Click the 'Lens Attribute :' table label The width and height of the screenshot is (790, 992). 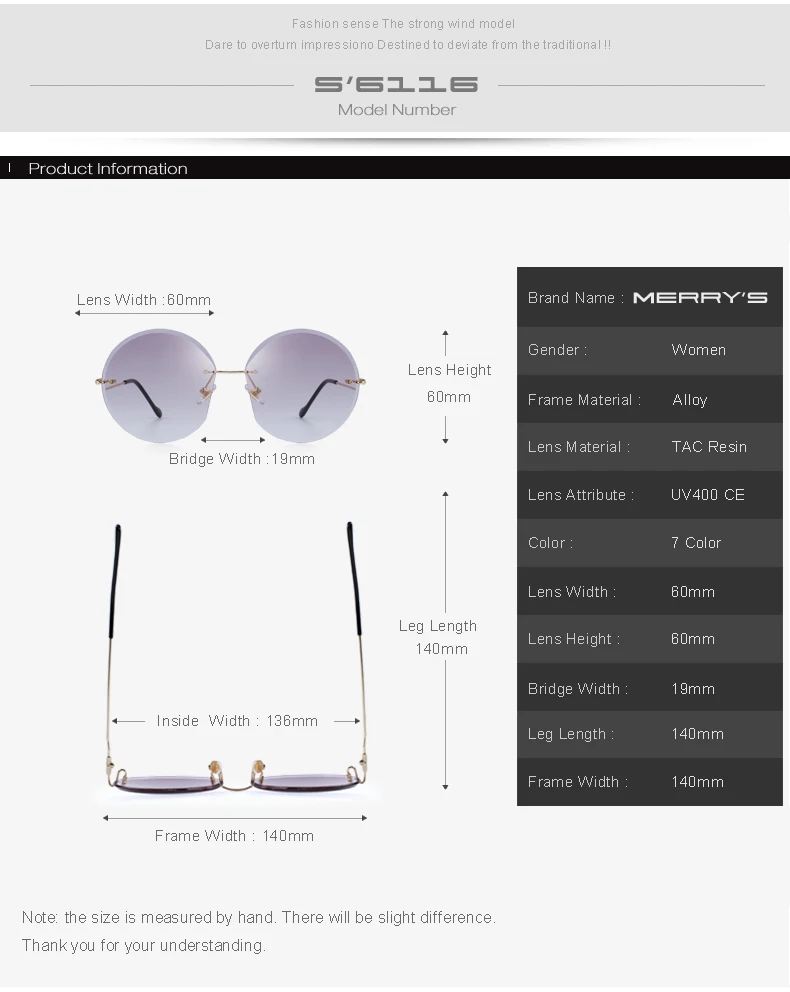click(581, 495)
